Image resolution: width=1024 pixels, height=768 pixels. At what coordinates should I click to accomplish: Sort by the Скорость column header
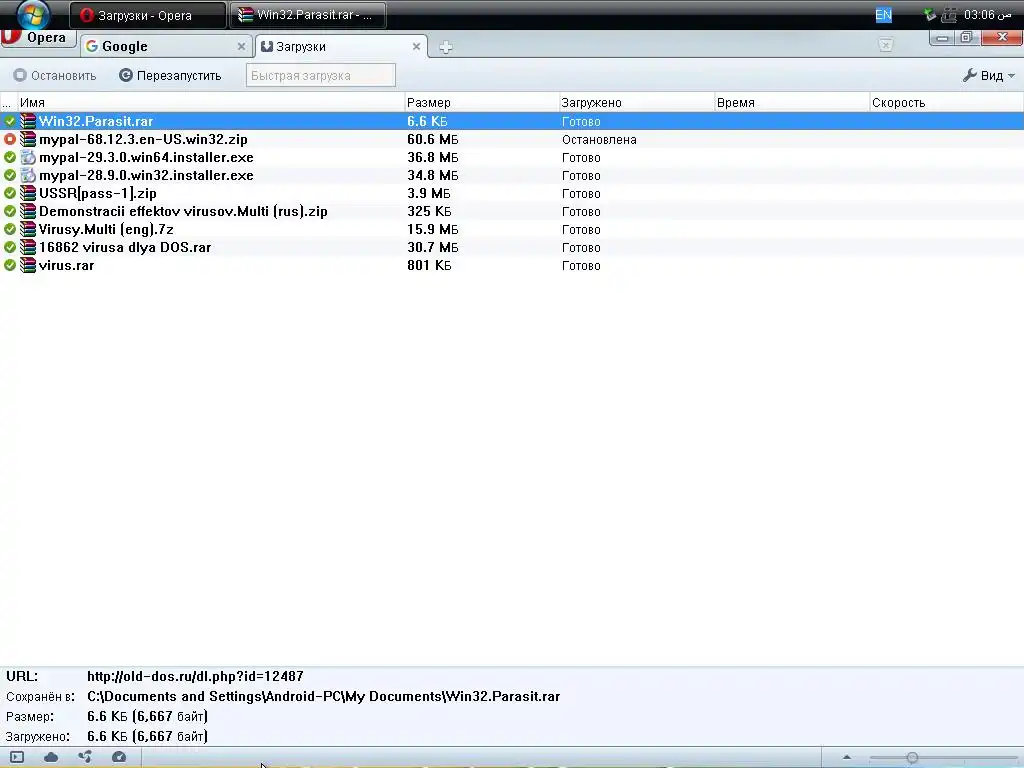coord(946,103)
